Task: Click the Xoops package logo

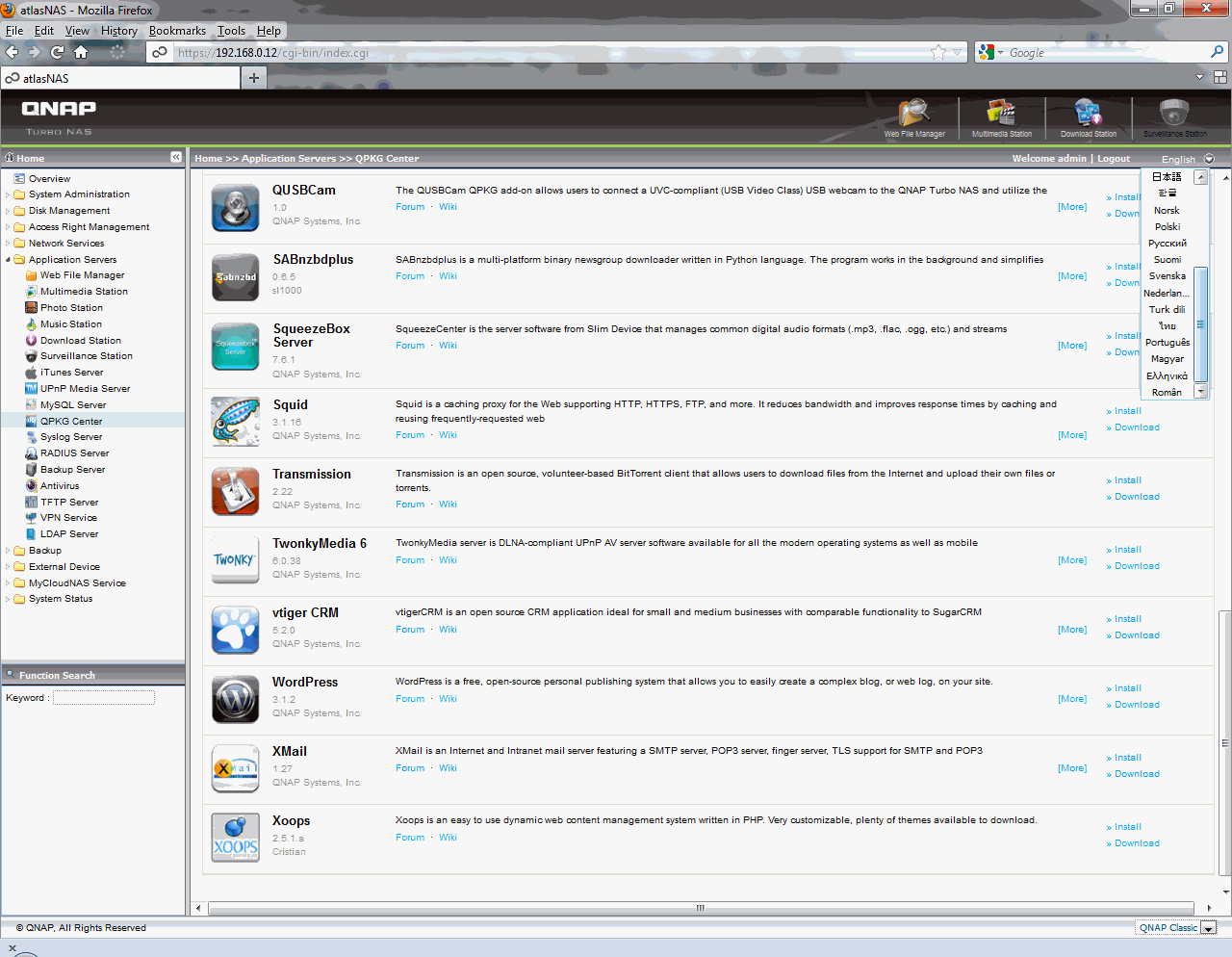Action: point(235,838)
